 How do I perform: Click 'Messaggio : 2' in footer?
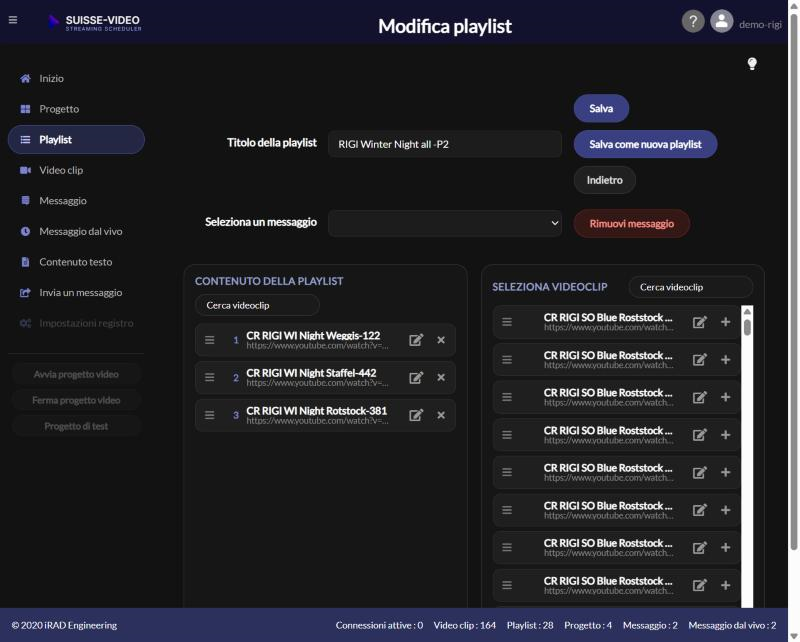click(650, 625)
